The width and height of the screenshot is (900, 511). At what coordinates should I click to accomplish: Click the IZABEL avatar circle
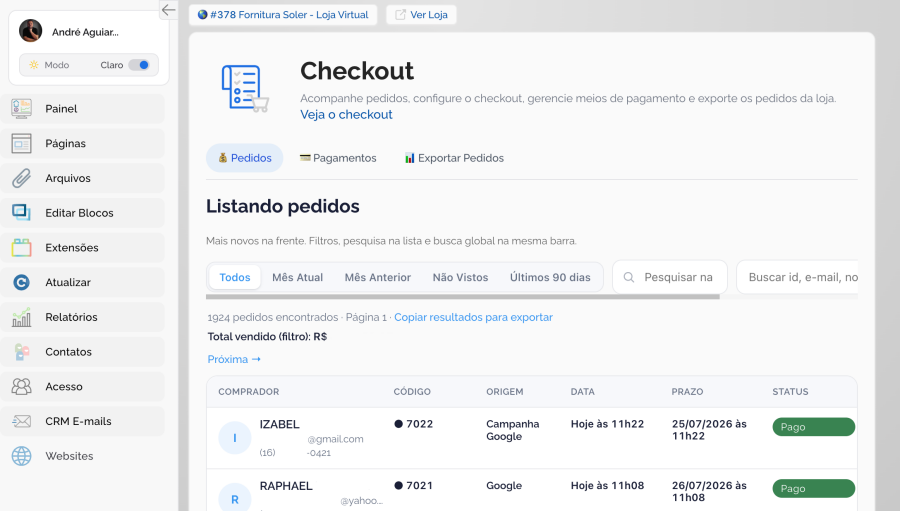(x=235, y=438)
